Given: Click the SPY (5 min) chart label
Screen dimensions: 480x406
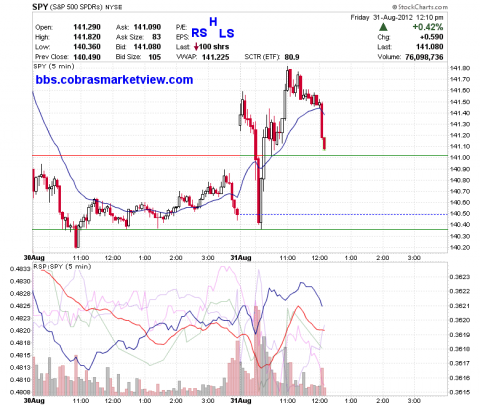Looking at the screenshot, I should pyautogui.click(x=54, y=66).
